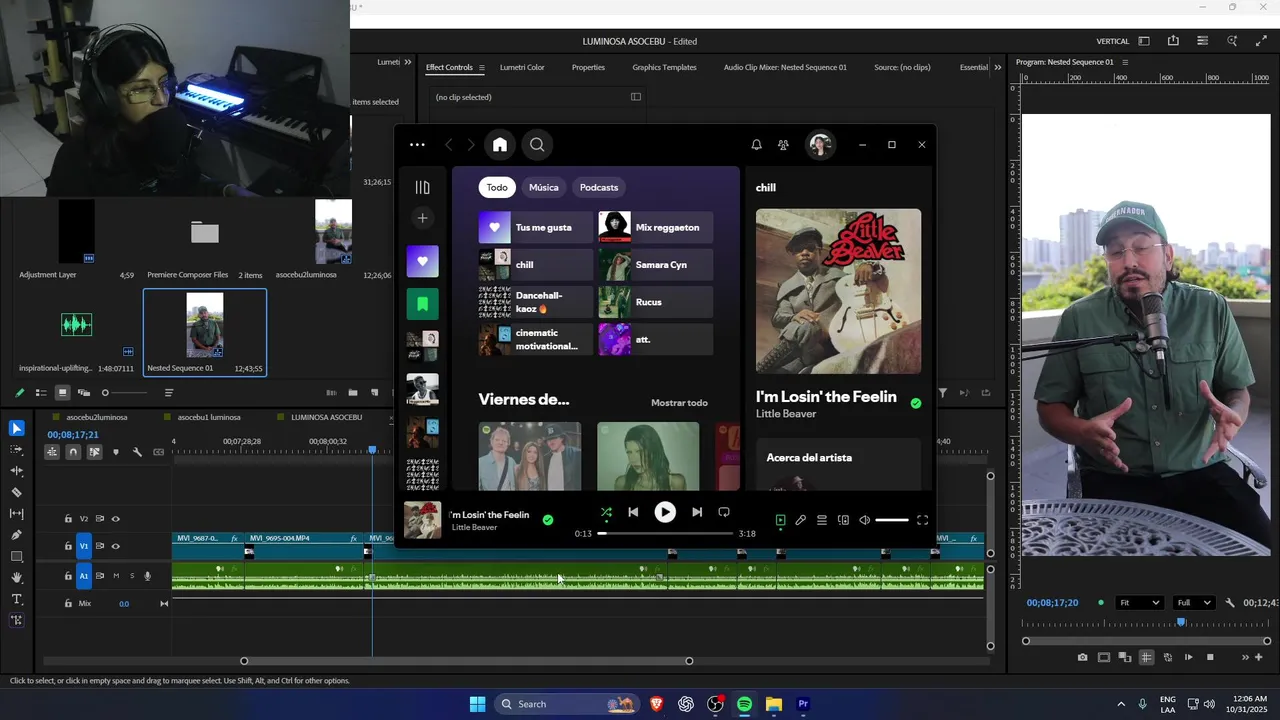Open Connect to a device icon in Spotify
This screenshot has height=720, width=1280.
(x=843, y=520)
